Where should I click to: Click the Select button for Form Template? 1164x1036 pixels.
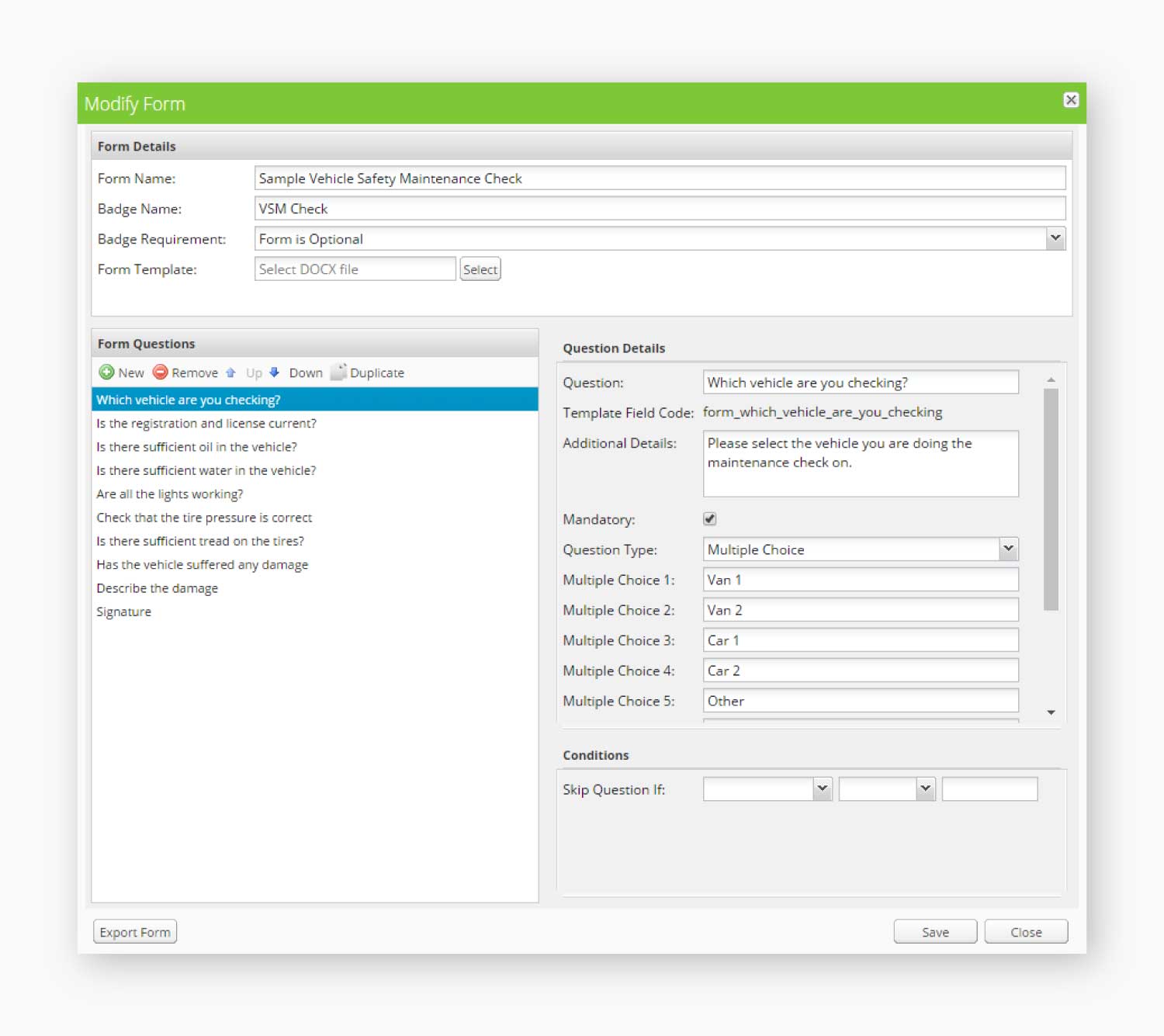tap(480, 269)
